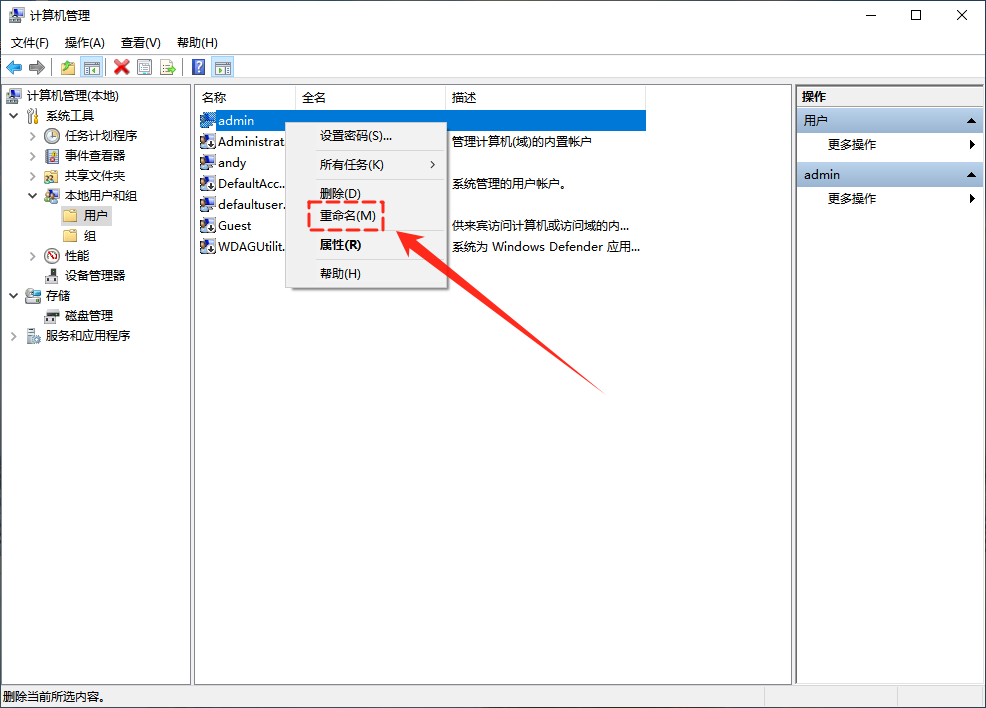Select the Guest user account
The height and width of the screenshot is (708, 986).
235,225
